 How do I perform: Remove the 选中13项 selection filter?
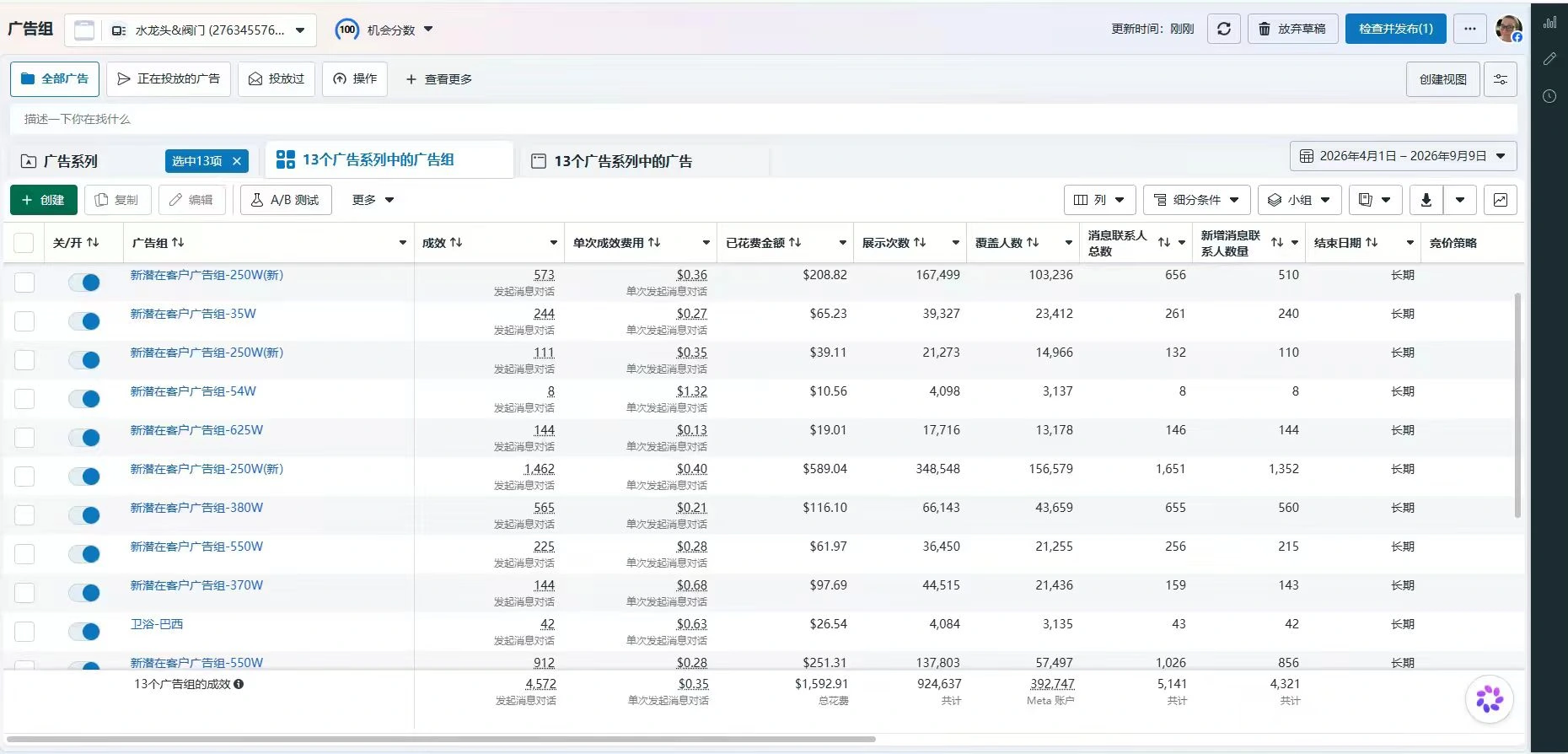(237, 161)
